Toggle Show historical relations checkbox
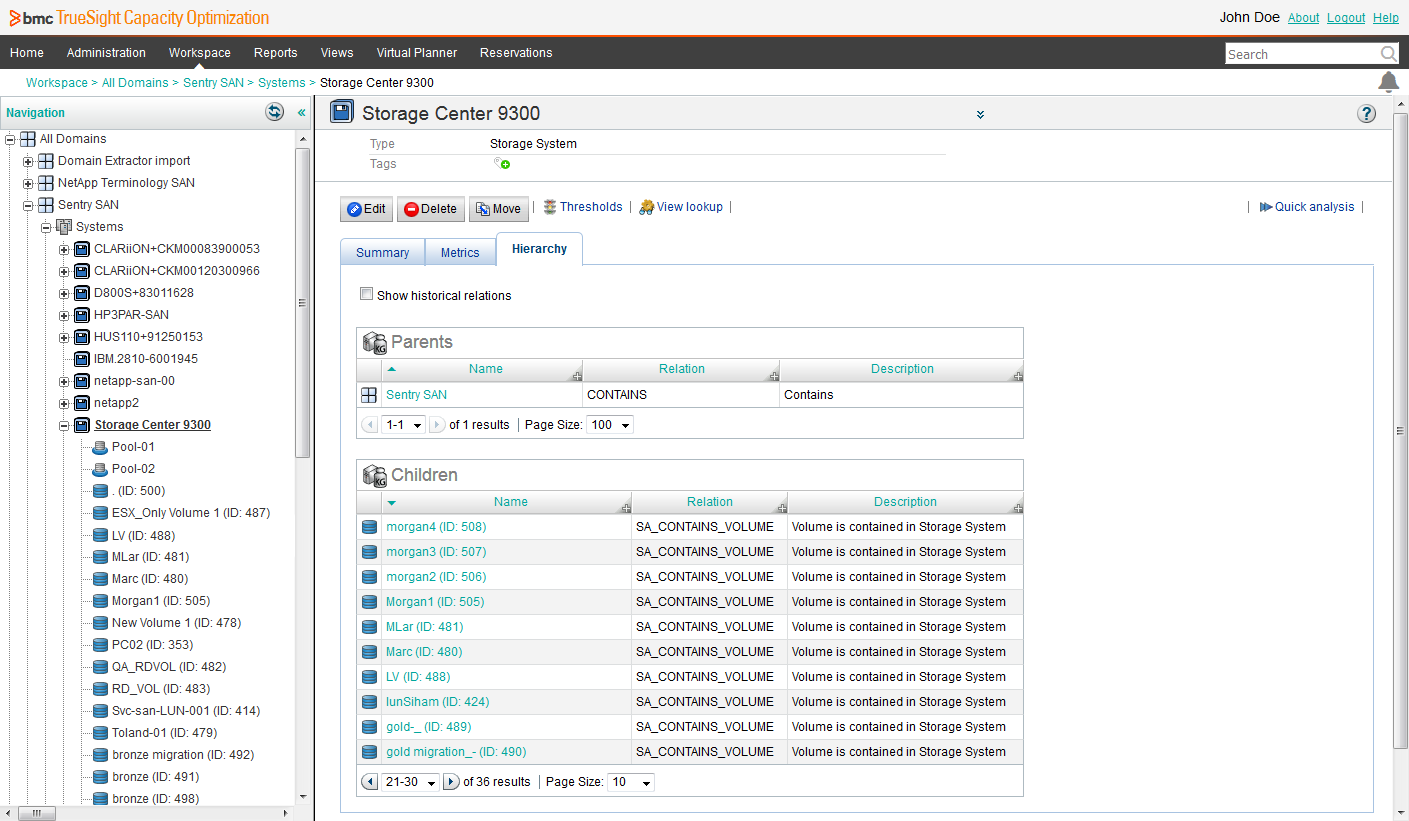The height and width of the screenshot is (821, 1409). (367, 295)
